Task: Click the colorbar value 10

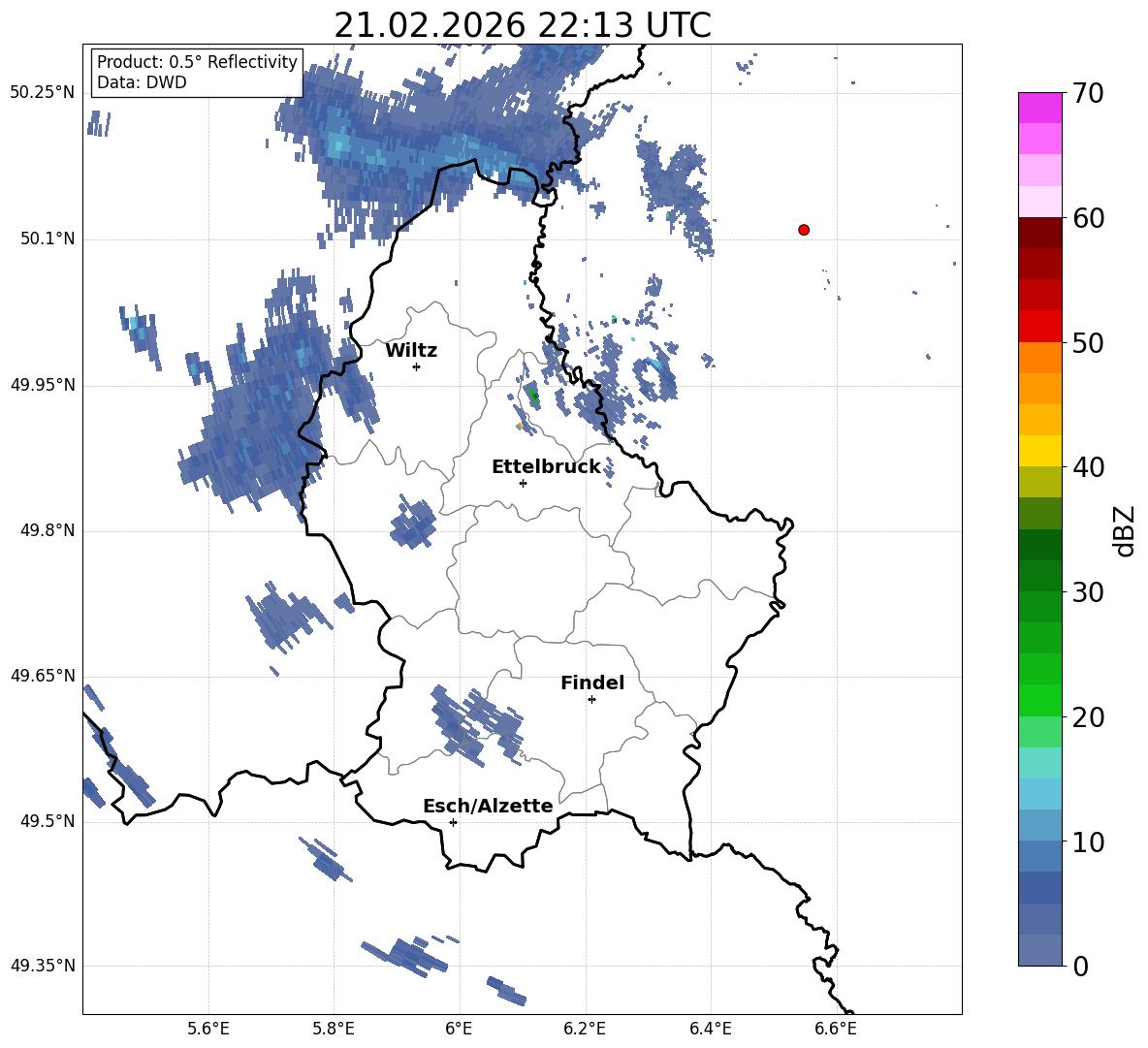Action: 1088,842
